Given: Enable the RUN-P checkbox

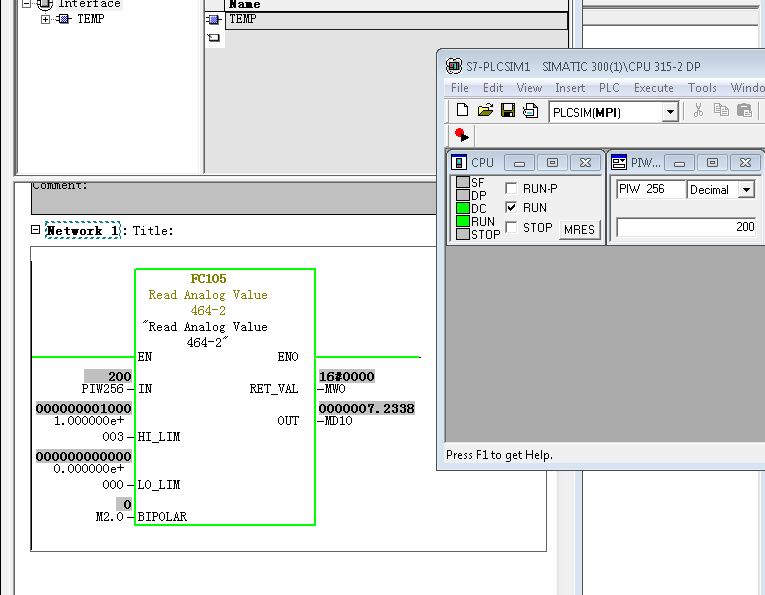Looking at the screenshot, I should pos(512,188).
